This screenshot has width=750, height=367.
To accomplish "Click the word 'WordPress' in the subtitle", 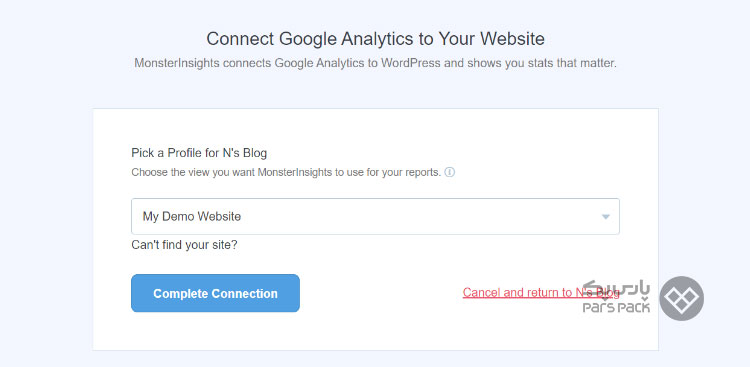I will point(410,63).
